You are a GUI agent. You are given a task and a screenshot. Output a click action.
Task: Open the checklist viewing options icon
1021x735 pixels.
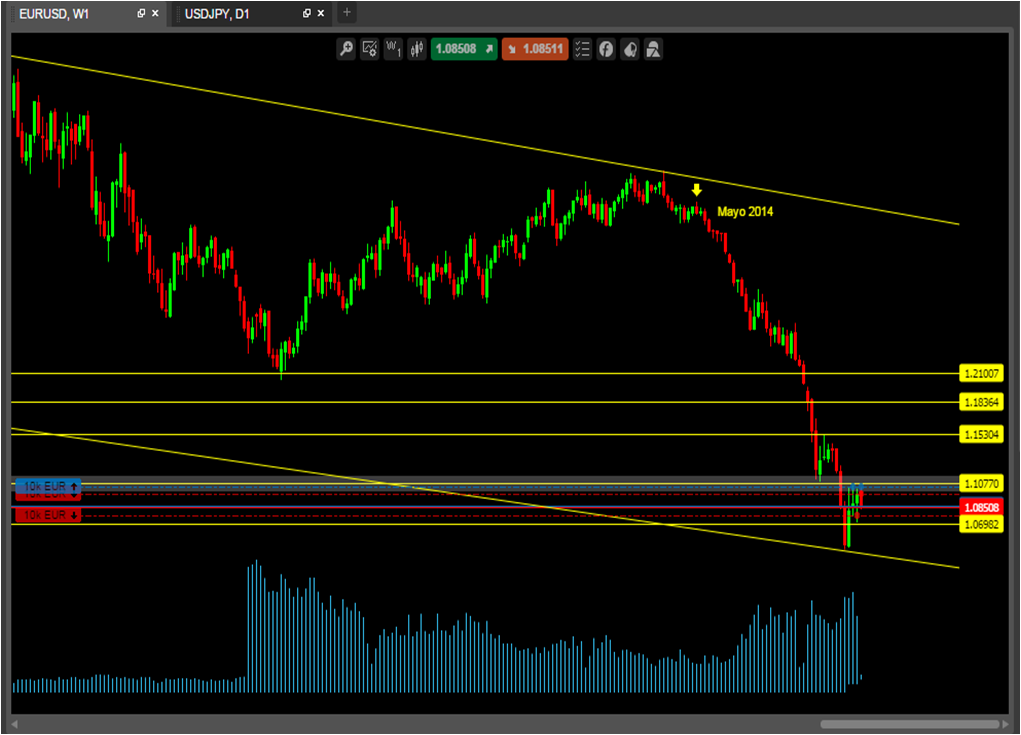tap(582, 49)
